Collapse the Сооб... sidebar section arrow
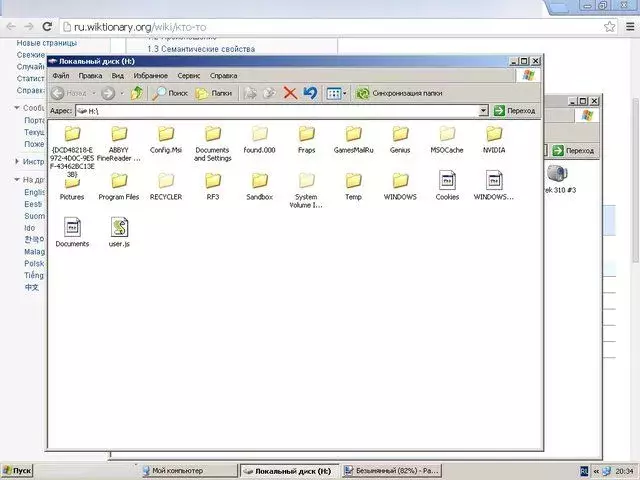Screen dimensions: 640x480 17,108
